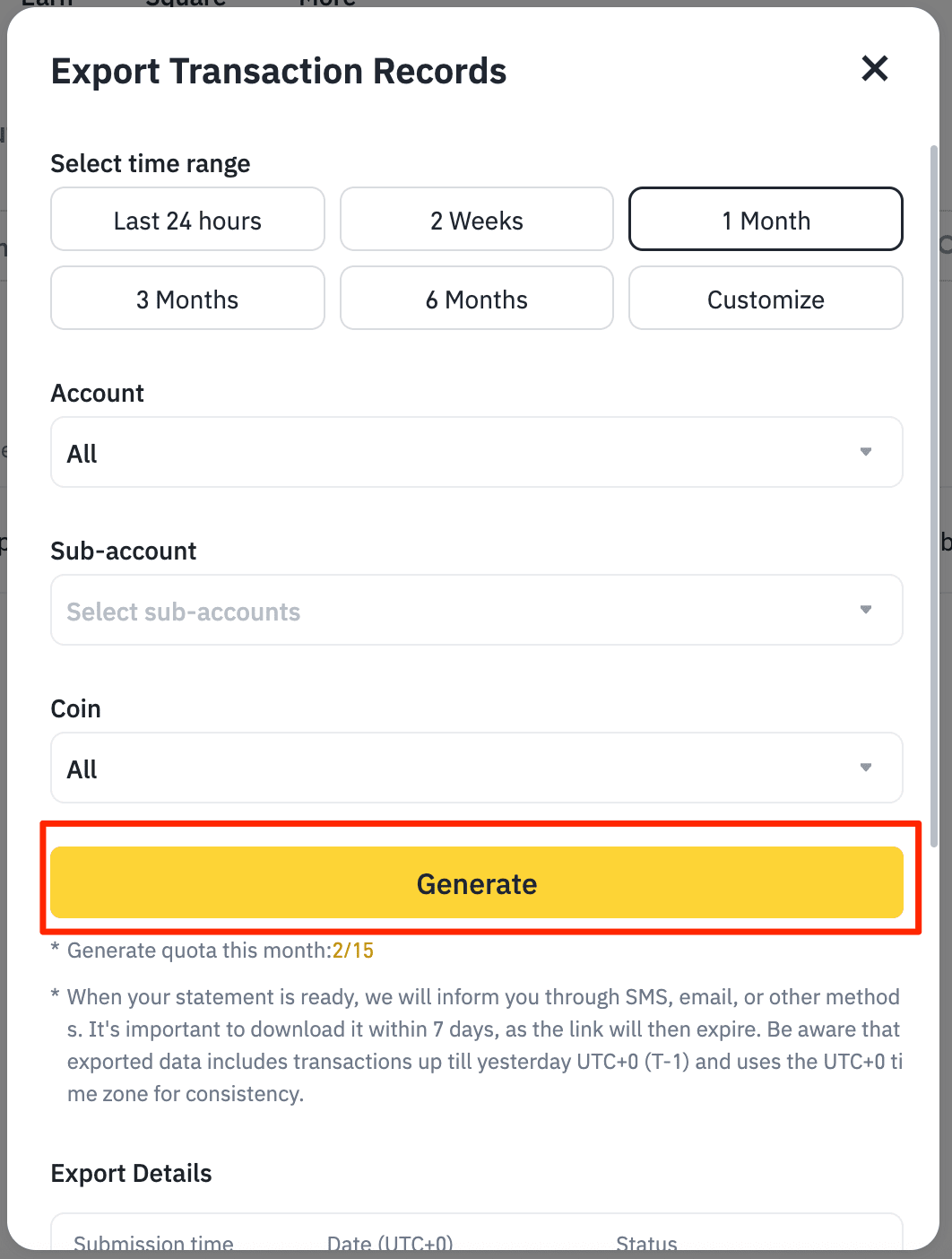Open the Coin selector showing All
The height and width of the screenshot is (1259, 952).
click(477, 768)
